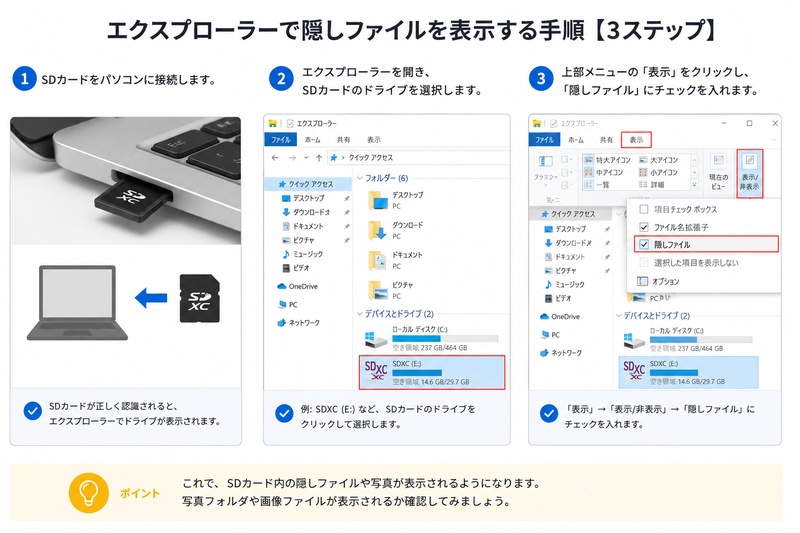Viewport: 800px width, 533px height.
Task: Open the 表示 tab in step 2 Explorer window
Action: [x=374, y=140]
